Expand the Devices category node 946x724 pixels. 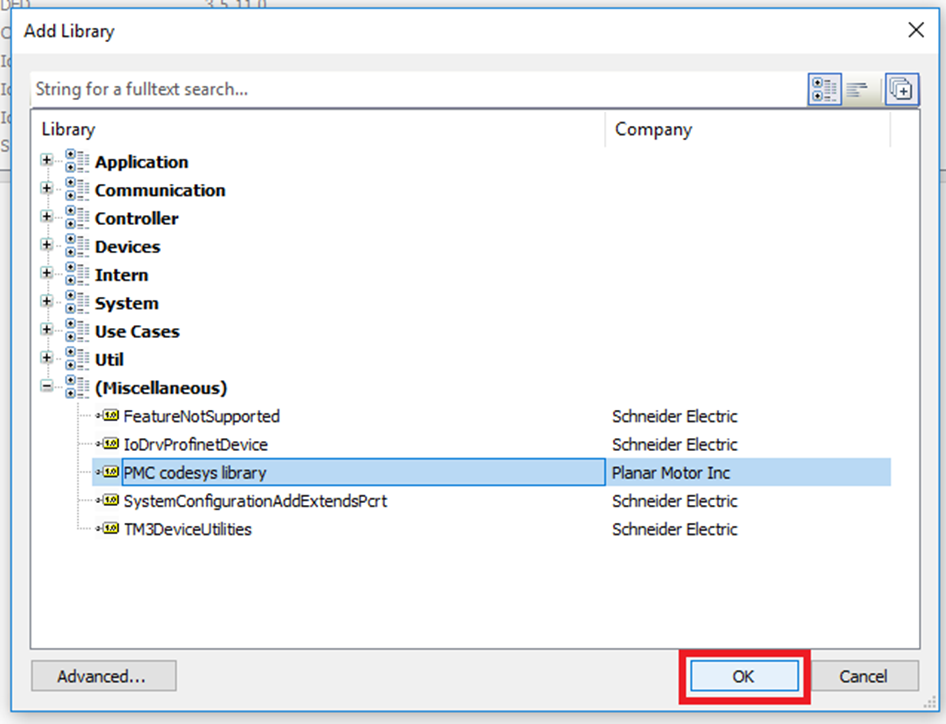[47, 246]
